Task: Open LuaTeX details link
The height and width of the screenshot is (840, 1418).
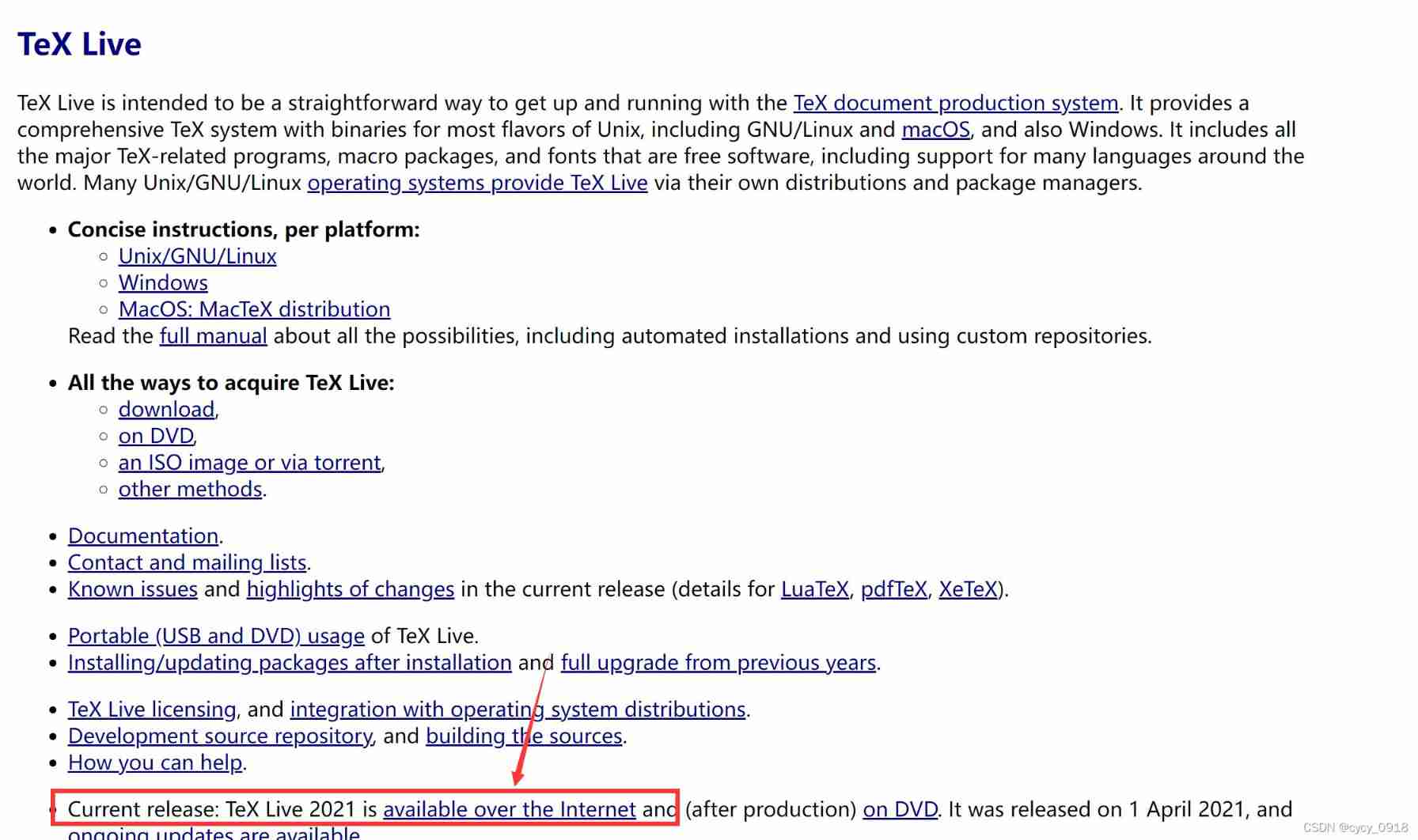Action: tap(815, 589)
